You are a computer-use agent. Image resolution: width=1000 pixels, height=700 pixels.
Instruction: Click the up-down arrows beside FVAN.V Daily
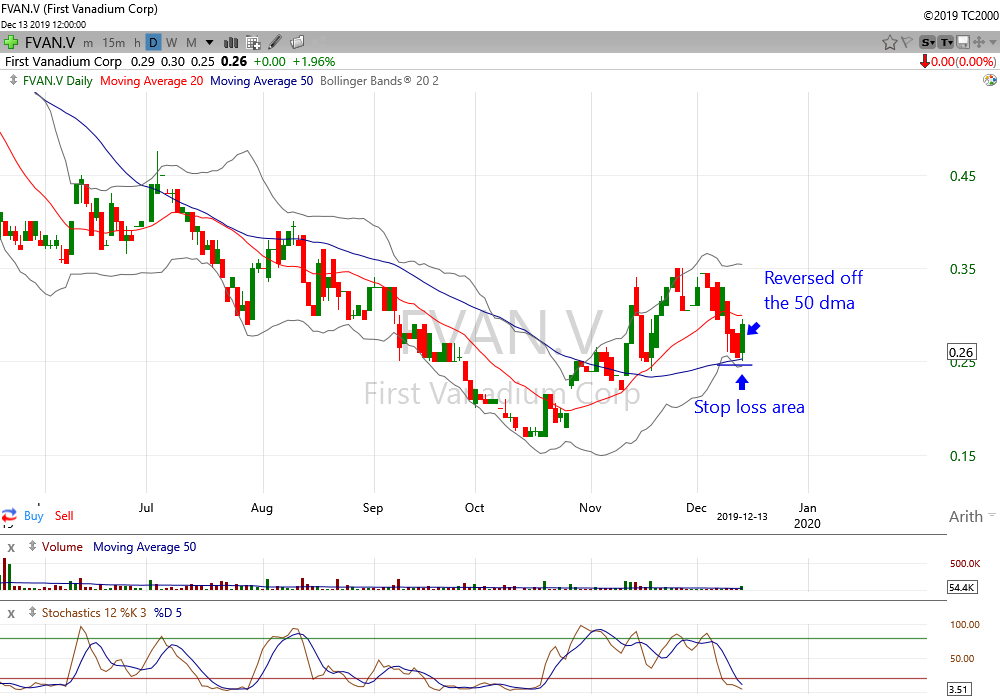(x=13, y=80)
